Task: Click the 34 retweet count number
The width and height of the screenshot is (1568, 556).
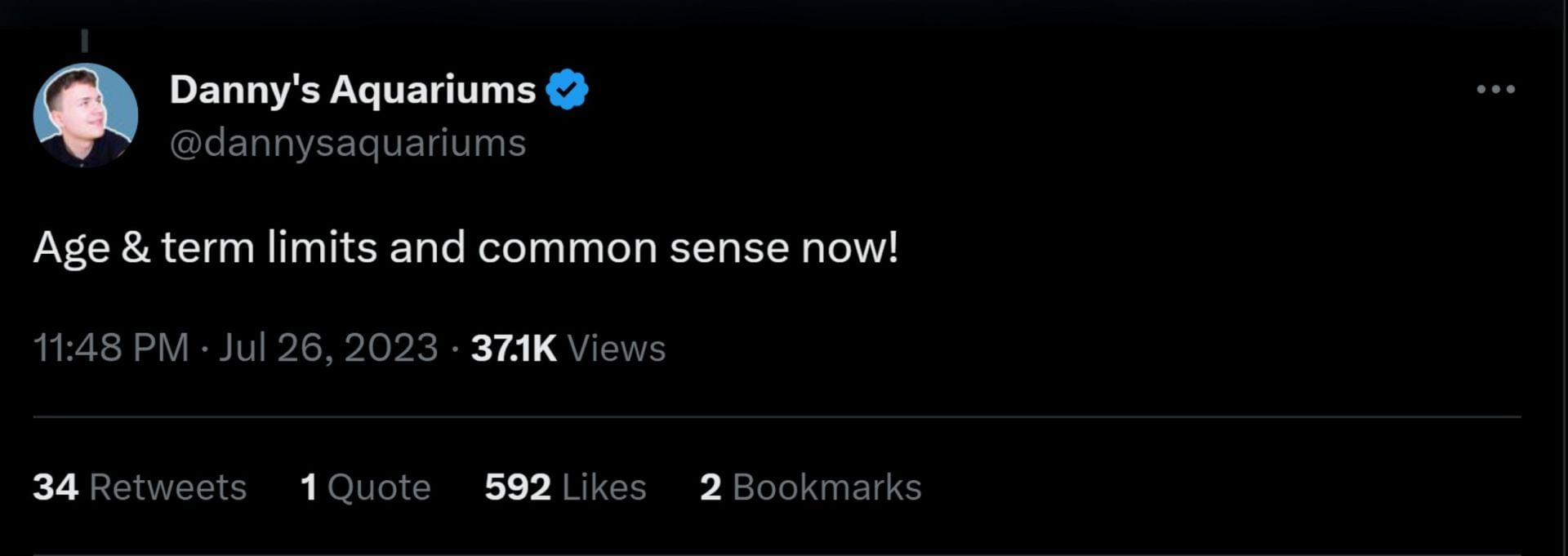Action: [x=56, y=487]
